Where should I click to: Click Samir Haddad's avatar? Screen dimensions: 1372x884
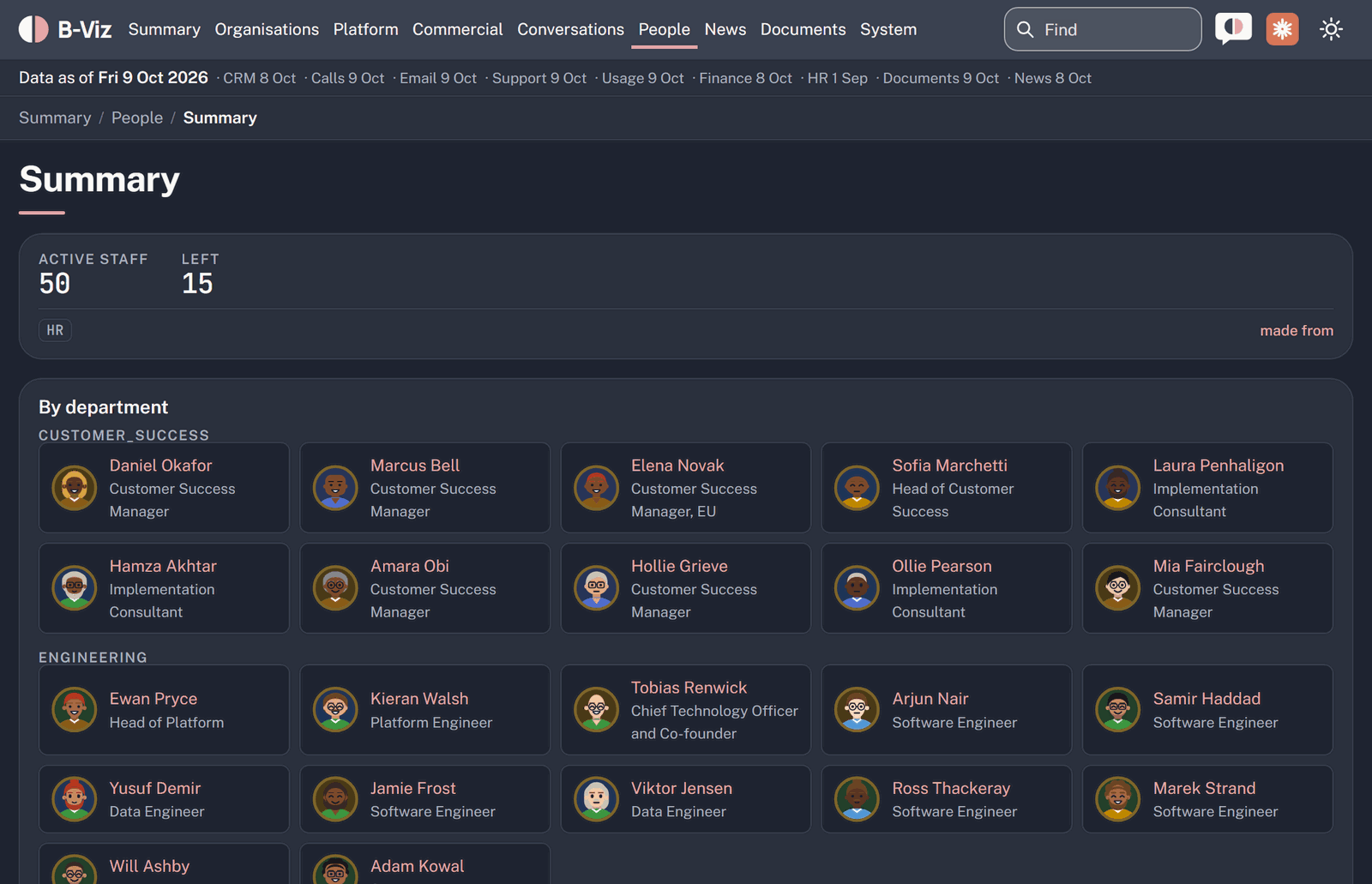(x=1117, y=710)
